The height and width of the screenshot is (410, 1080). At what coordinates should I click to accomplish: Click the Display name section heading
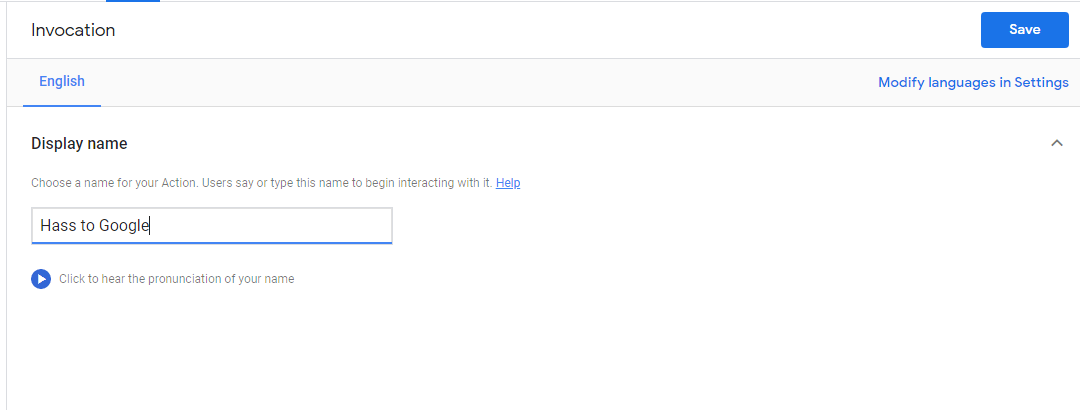(79, 144)
